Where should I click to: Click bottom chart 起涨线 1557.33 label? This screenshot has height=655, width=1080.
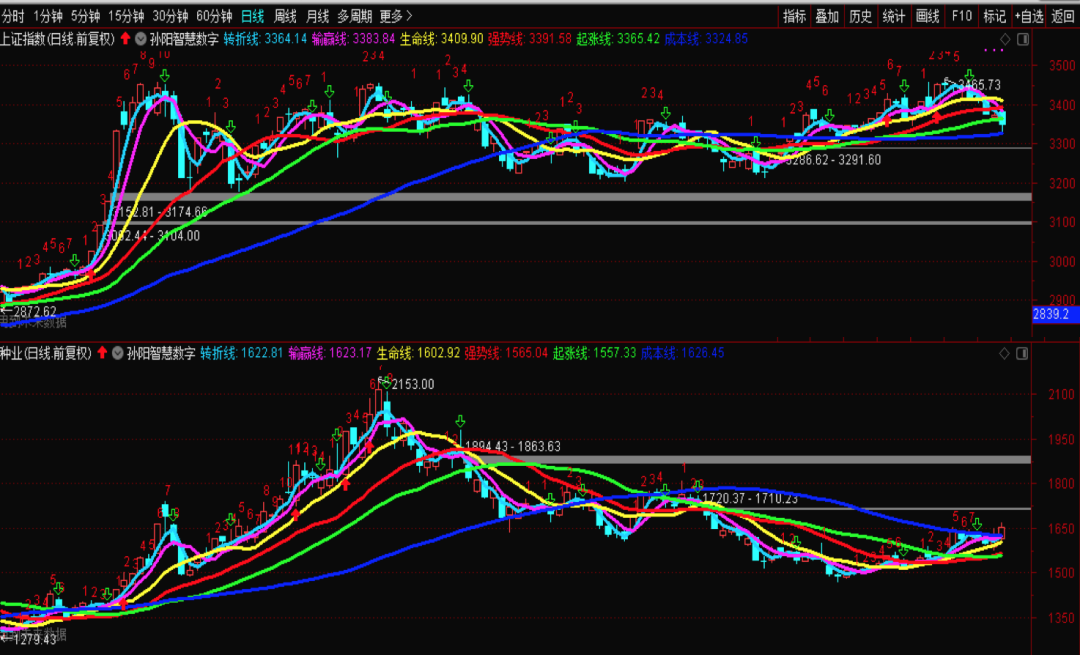click(x=594, y=353)
